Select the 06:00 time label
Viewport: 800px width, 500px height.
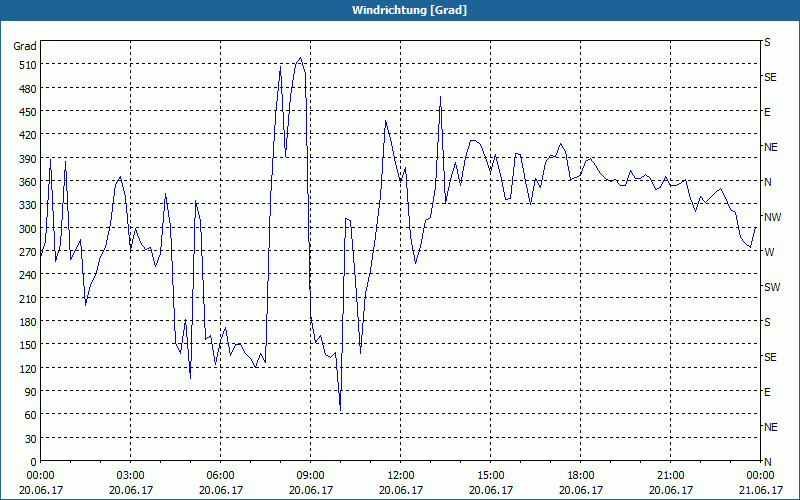tap(220, 476)
